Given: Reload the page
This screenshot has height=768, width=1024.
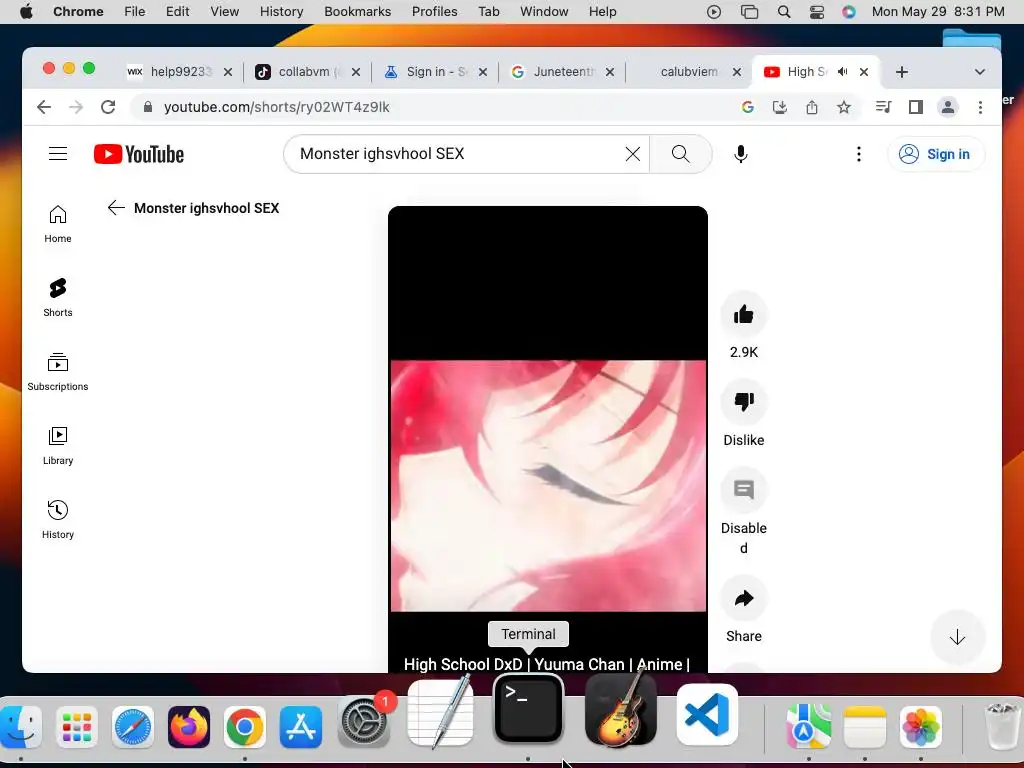Looking at the screenshot, I should tap(108, 107).
